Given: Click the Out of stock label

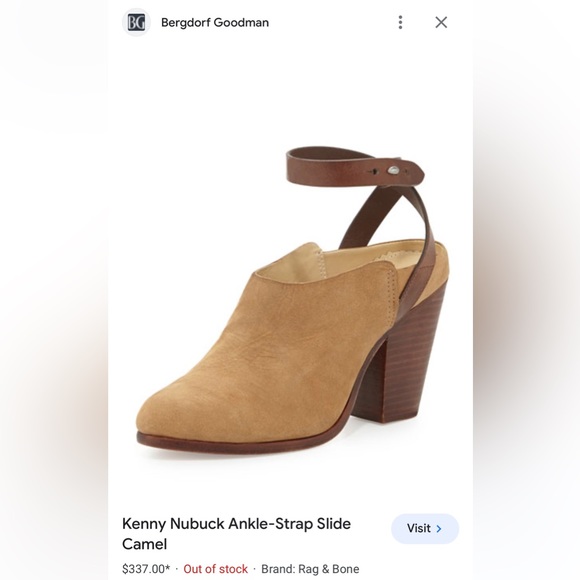Looking at the screenshot, I should (215, 569).
